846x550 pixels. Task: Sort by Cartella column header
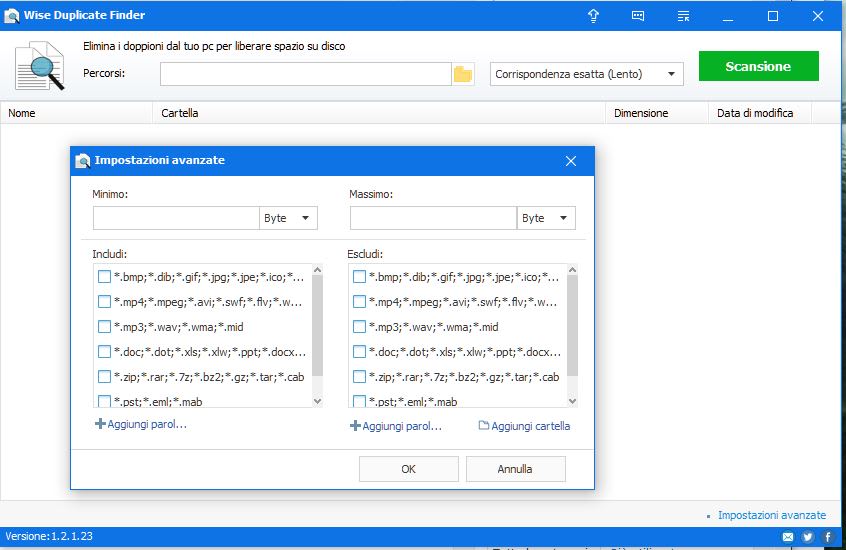(379, 113)
